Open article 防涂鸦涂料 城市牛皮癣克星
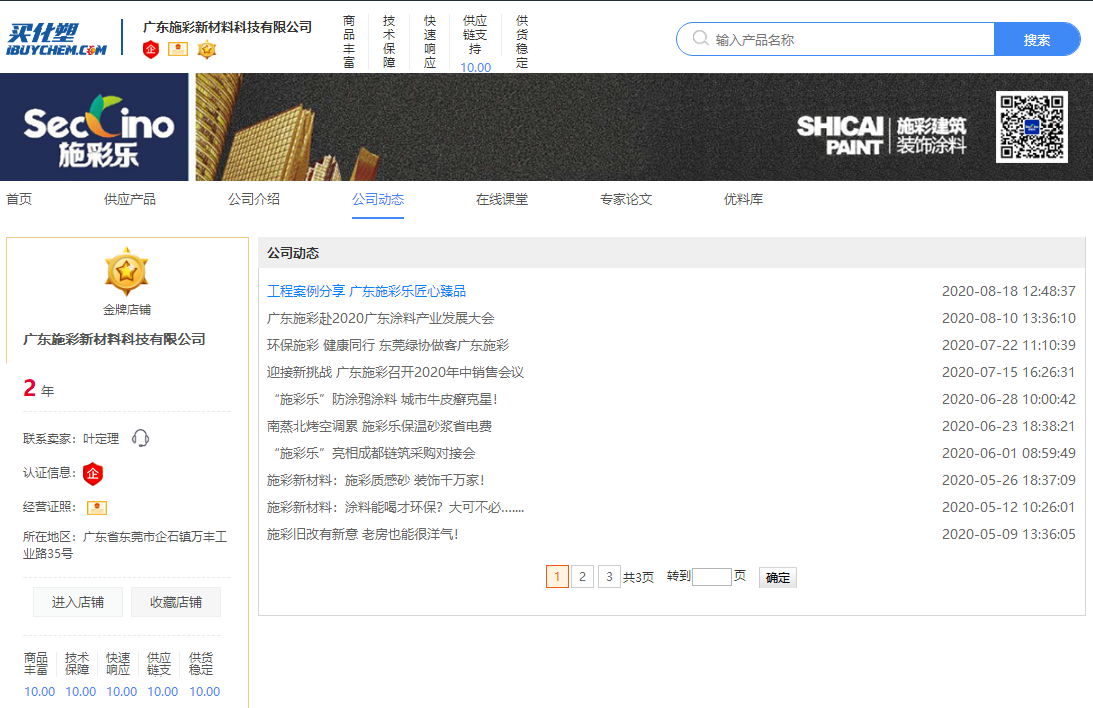The width and height of the screenshot is (1093, 708). coord(383,399)
